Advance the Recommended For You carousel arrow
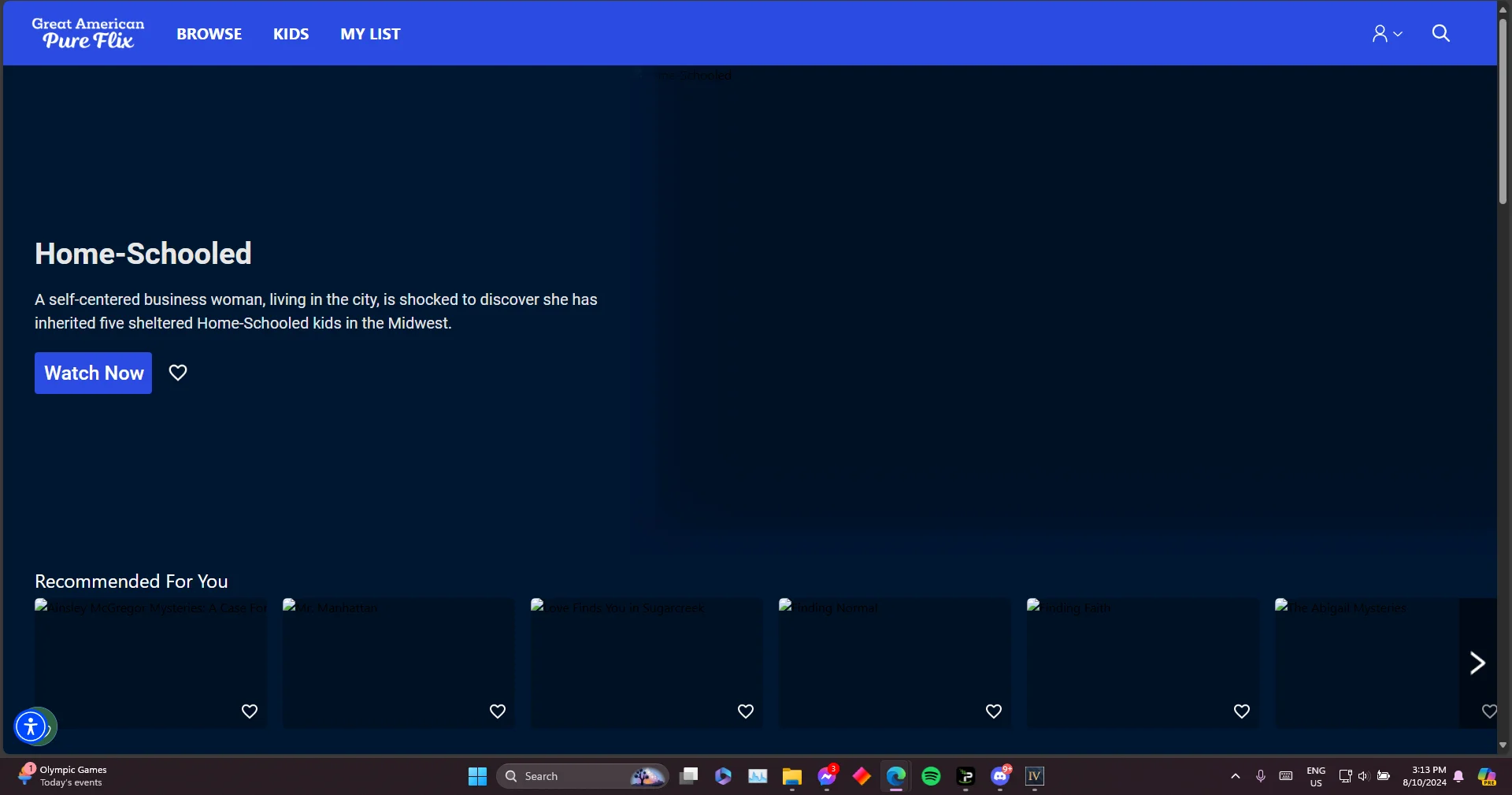The width and height of the screenshot is (1512, 795). [1477, 663]
